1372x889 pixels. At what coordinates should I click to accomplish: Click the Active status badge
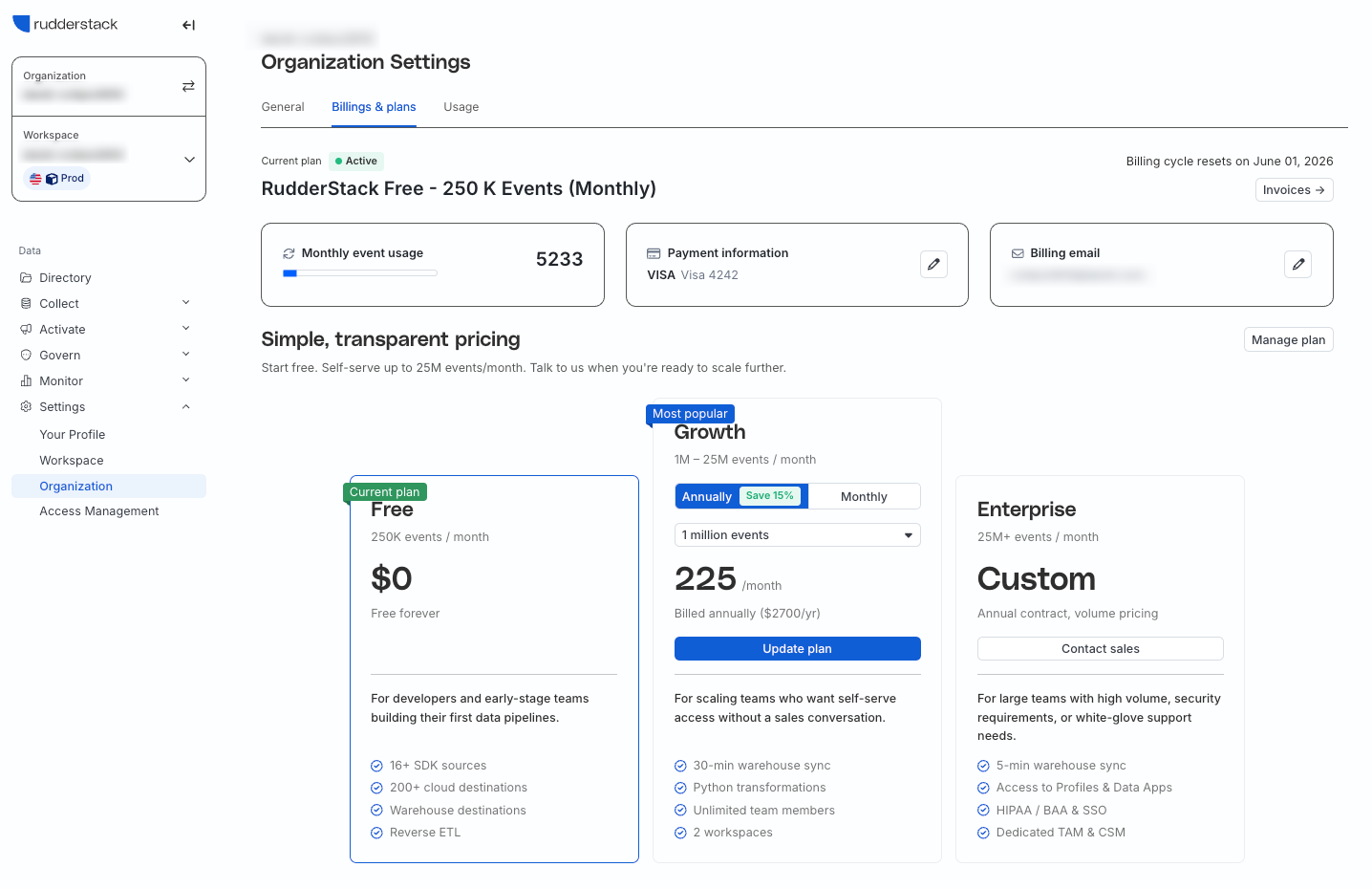pos(356,162)
